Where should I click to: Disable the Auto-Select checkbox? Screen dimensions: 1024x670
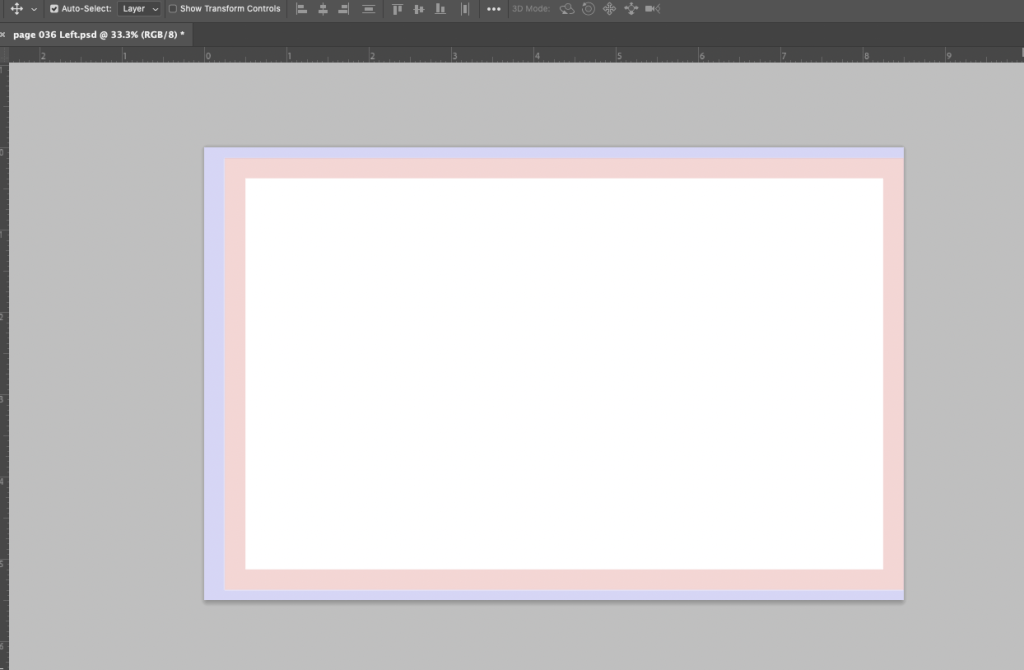click(x=54, y=9)
